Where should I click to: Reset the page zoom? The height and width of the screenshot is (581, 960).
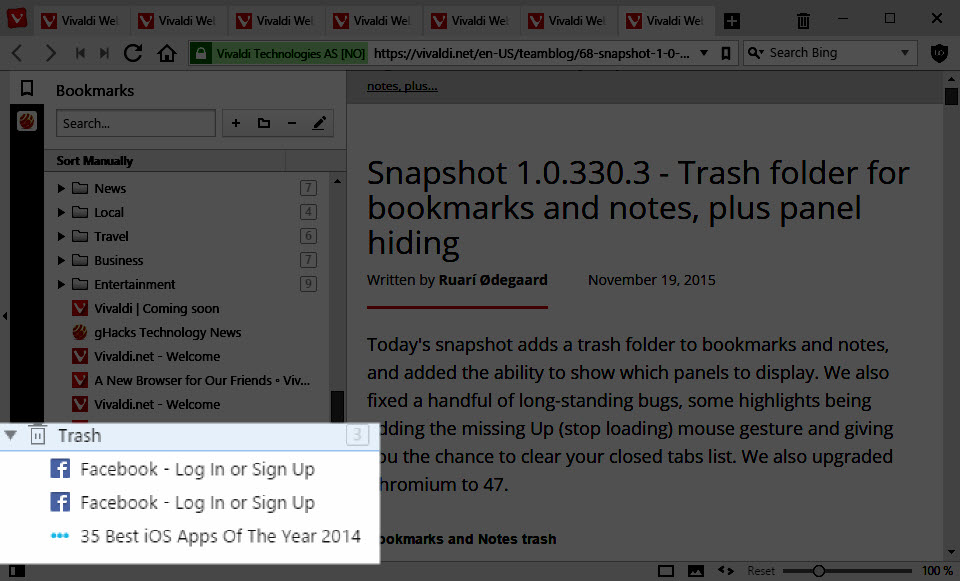point(760,571)
